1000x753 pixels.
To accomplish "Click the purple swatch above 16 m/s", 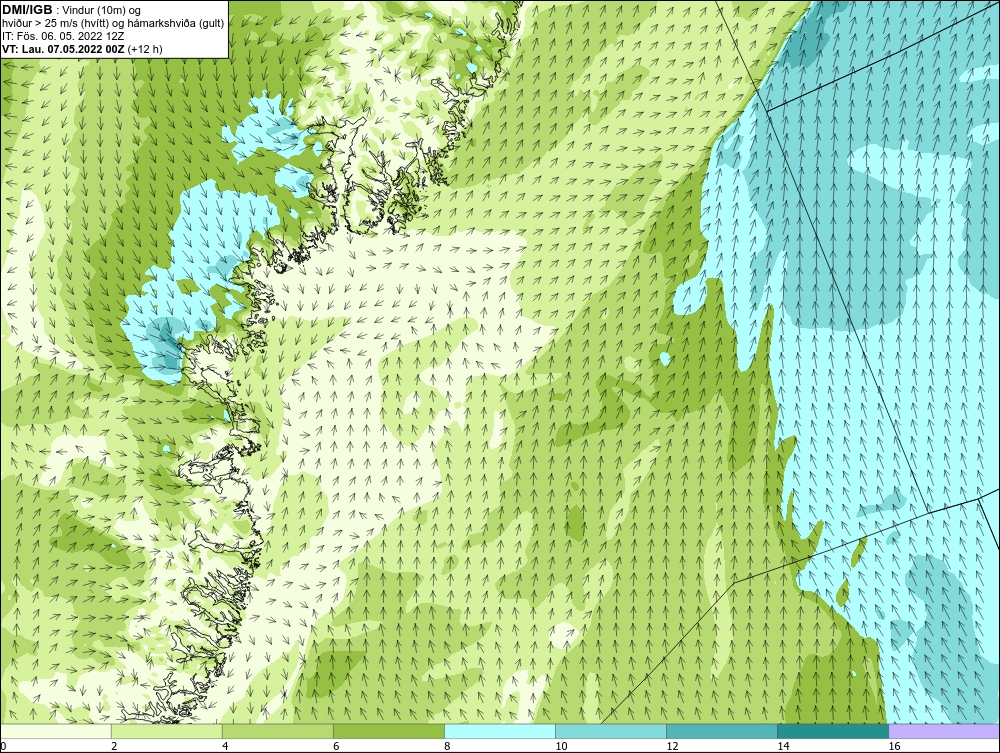I will click(944, 731).
